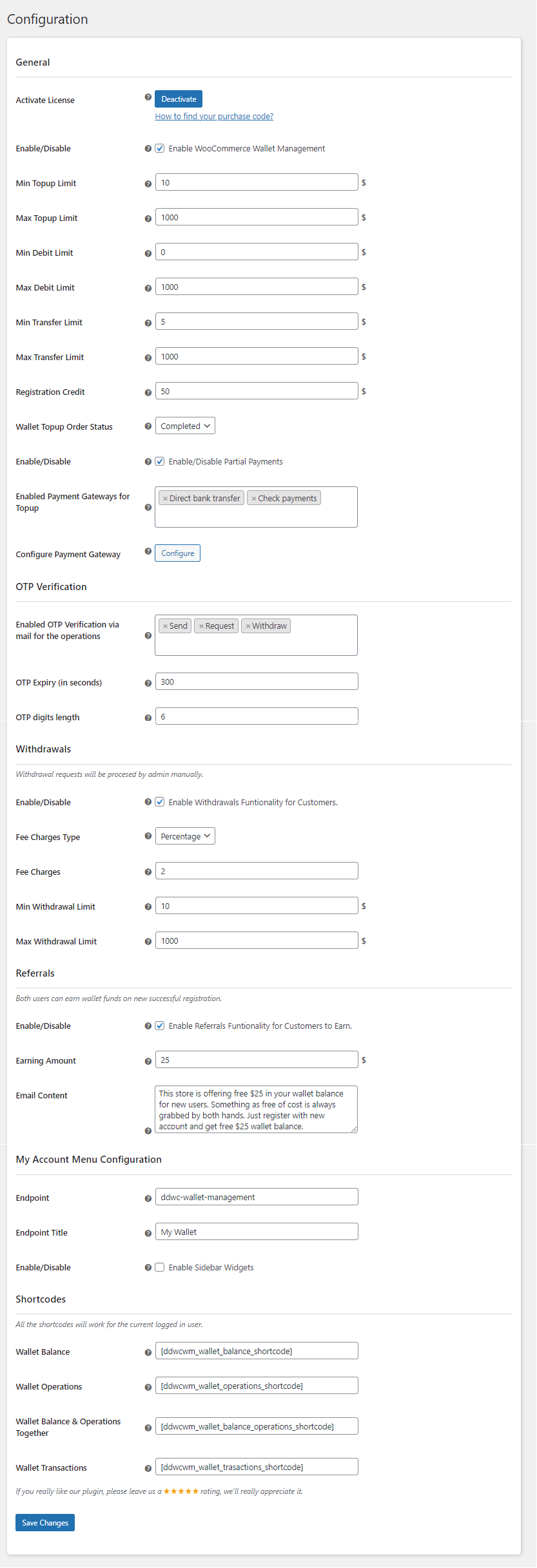
Task: Open Fee Charges Type Percentage dropdown
Action: click(185, 836)
